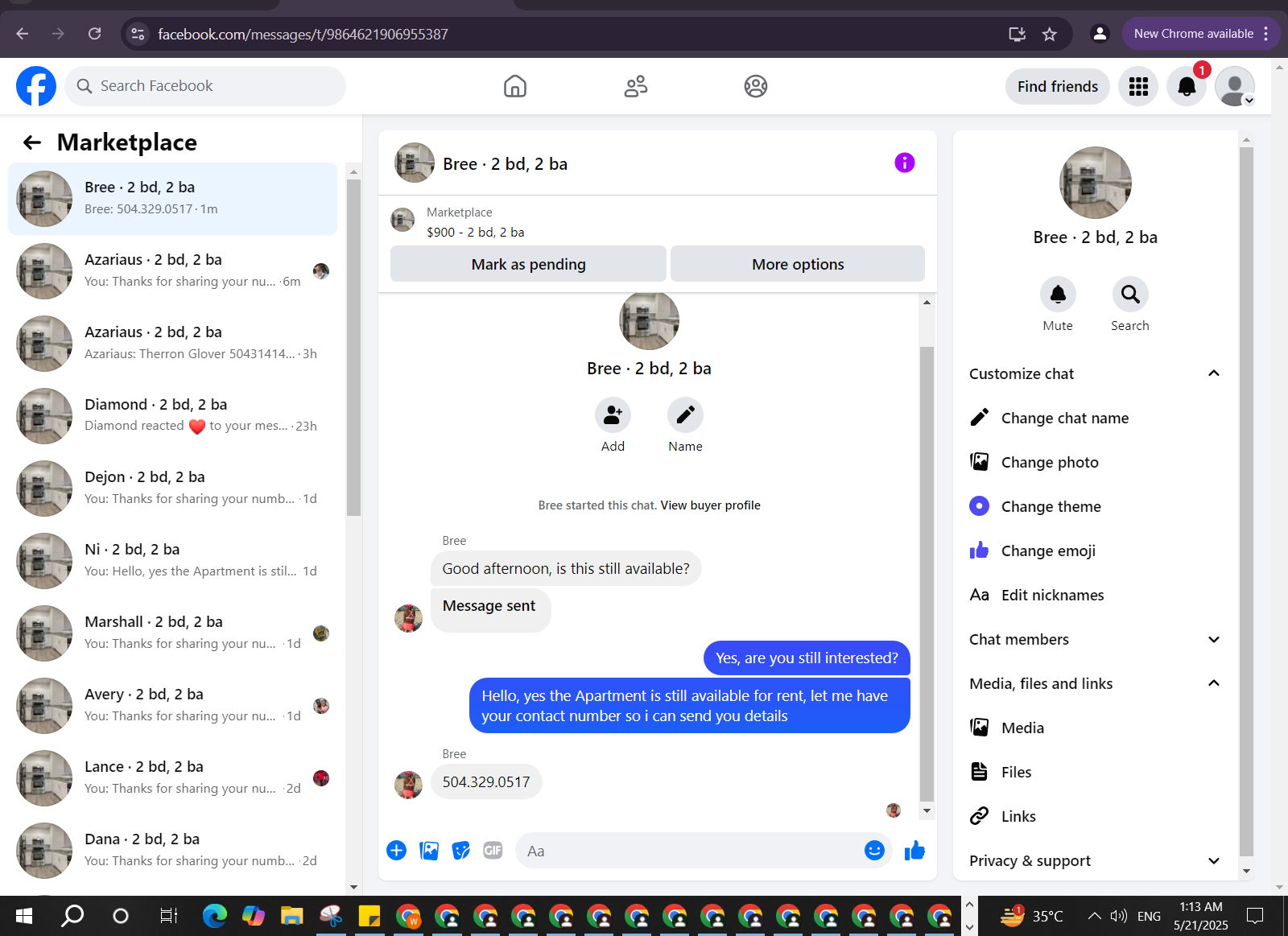Click More options button

click(x=798, y=264)
